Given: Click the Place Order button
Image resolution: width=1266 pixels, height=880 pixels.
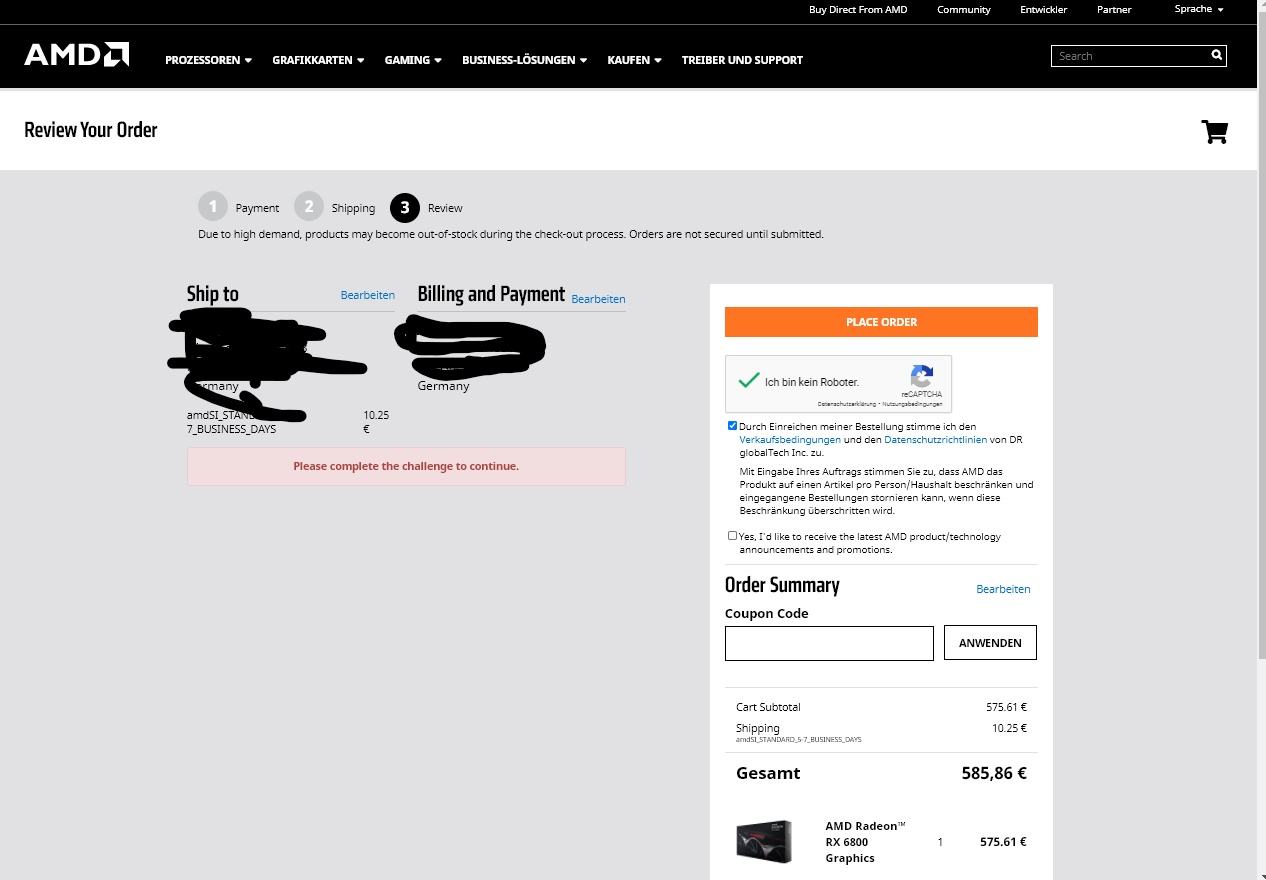Looking at the screenshot, I should [881, 322].
